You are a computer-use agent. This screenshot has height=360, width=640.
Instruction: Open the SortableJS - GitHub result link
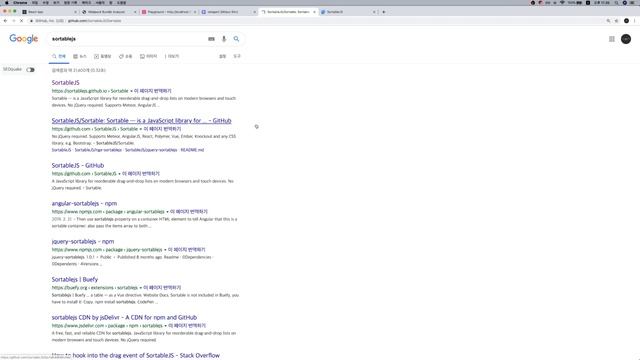[x=78, y=165]
